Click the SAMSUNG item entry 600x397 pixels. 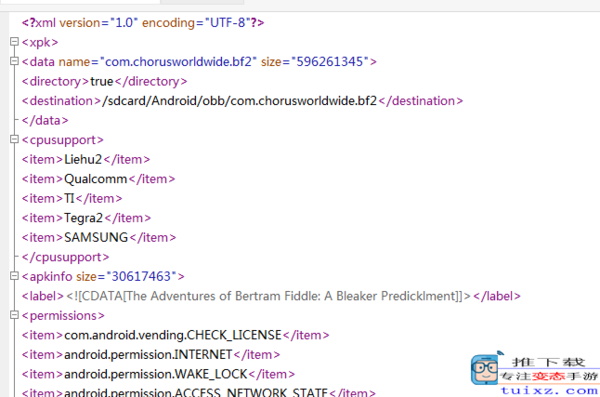(99, 237)
